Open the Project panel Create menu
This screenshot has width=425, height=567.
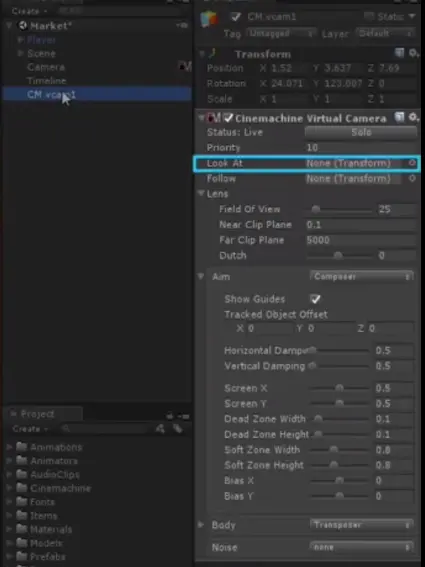click(x=30, y=429)
